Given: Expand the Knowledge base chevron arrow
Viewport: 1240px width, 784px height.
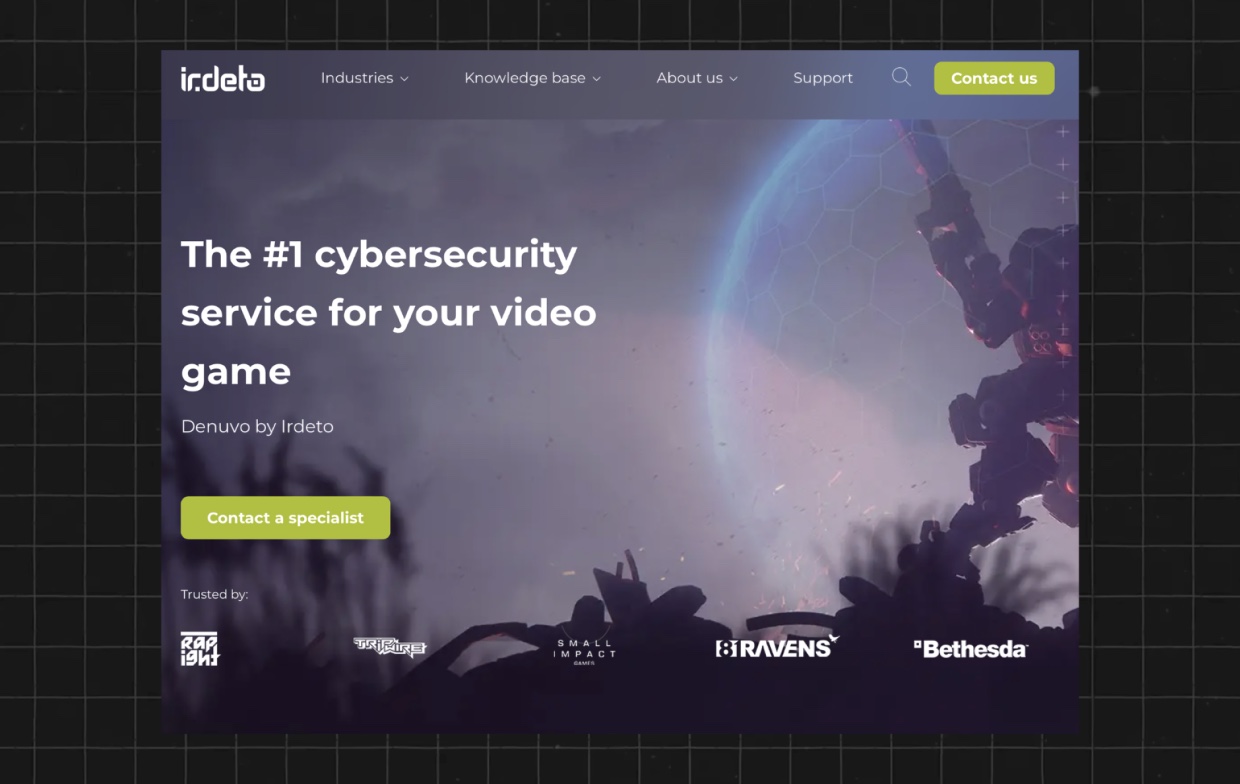Looking at the screenshot, I should tap(597, 79).
